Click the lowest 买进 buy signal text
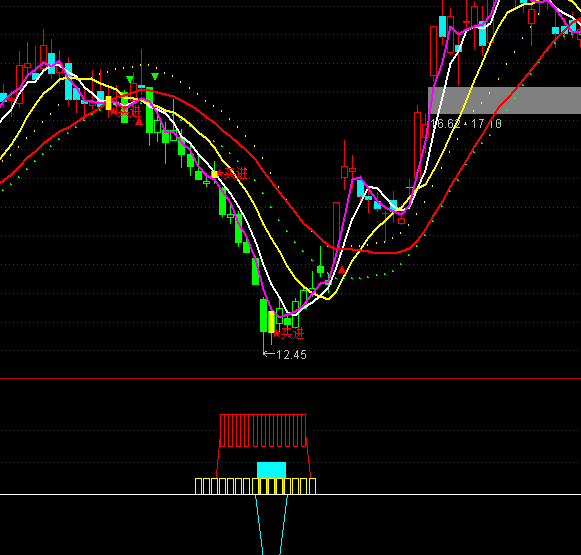Viewport: 581px width, 555px height. (x=293, y=333)
